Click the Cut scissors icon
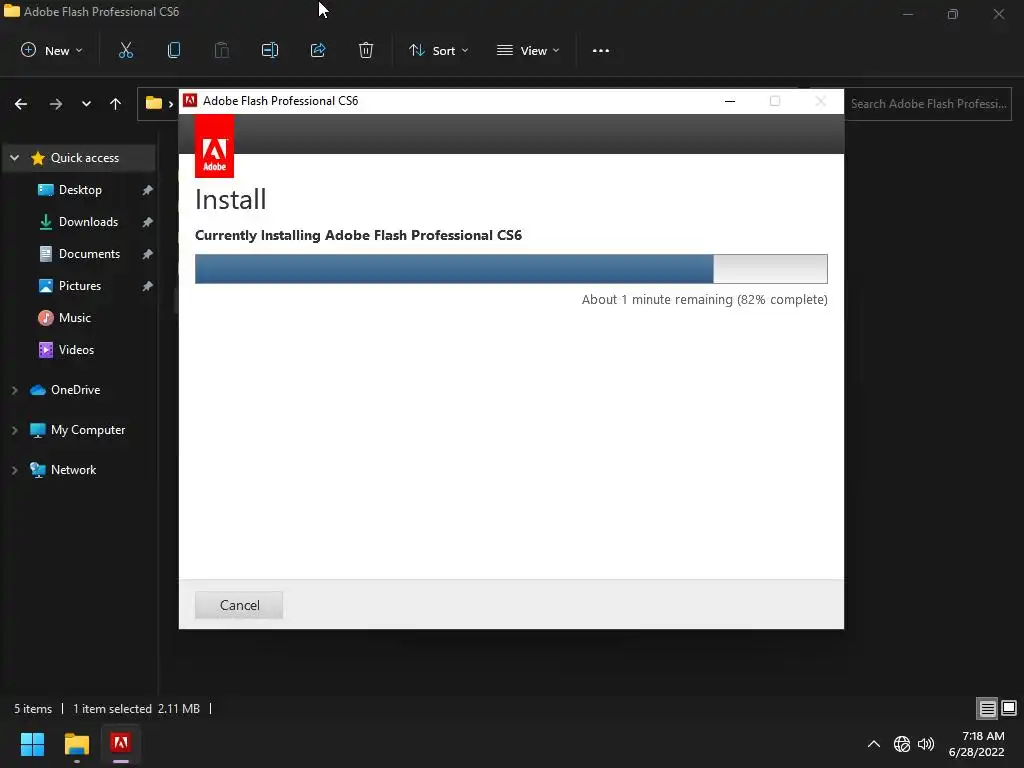 [x=126, y=50]
